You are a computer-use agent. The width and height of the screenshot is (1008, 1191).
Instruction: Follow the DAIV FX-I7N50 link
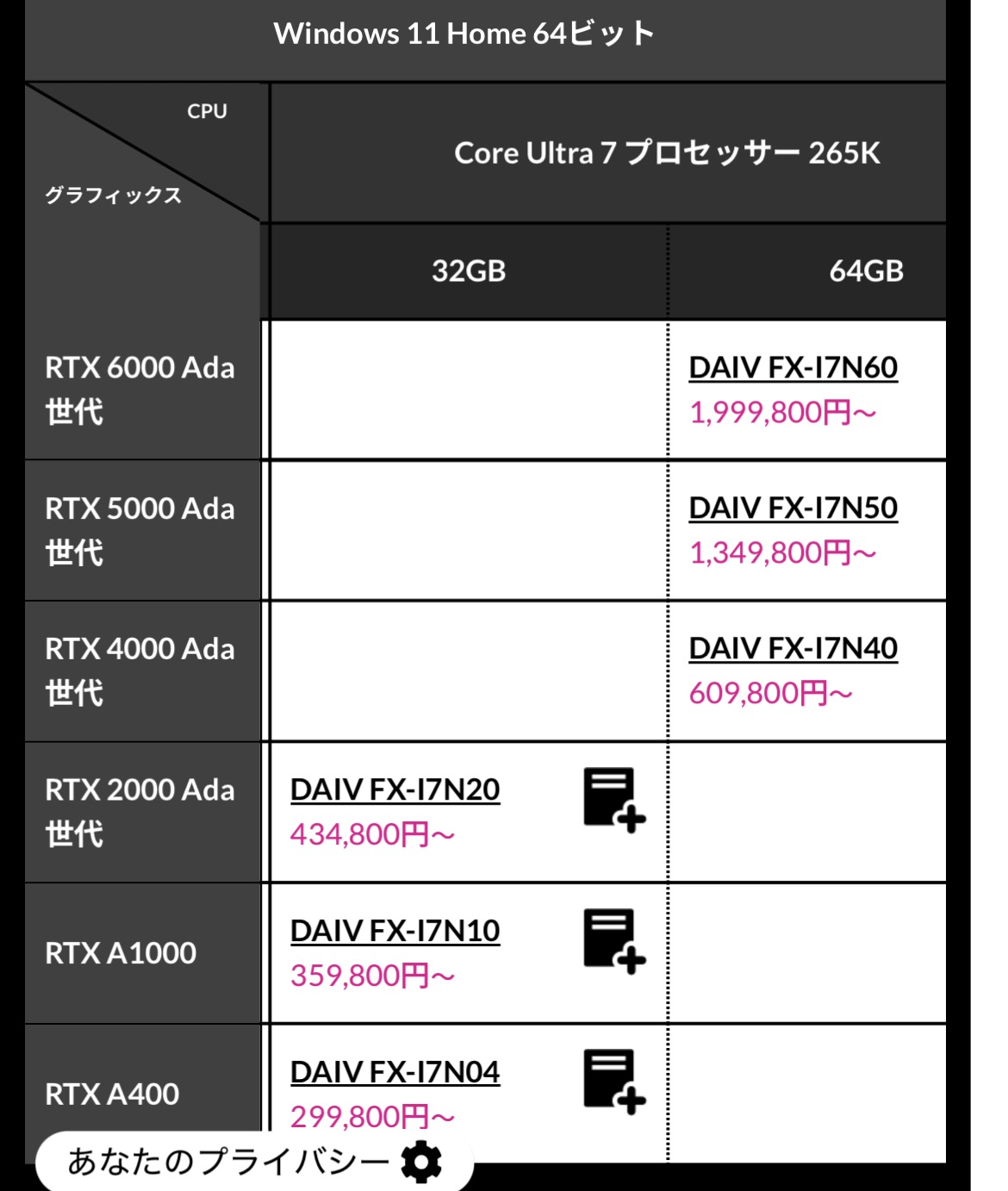(x=793, y=508)
